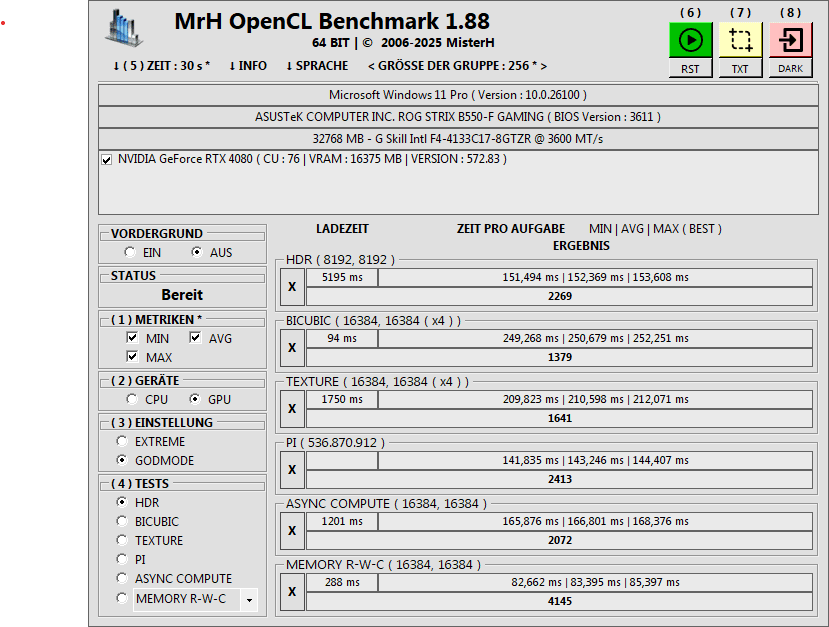Click the 32768 MB G Skill memory row
Screen dimensions: 829x627
[x=458, y=139]
